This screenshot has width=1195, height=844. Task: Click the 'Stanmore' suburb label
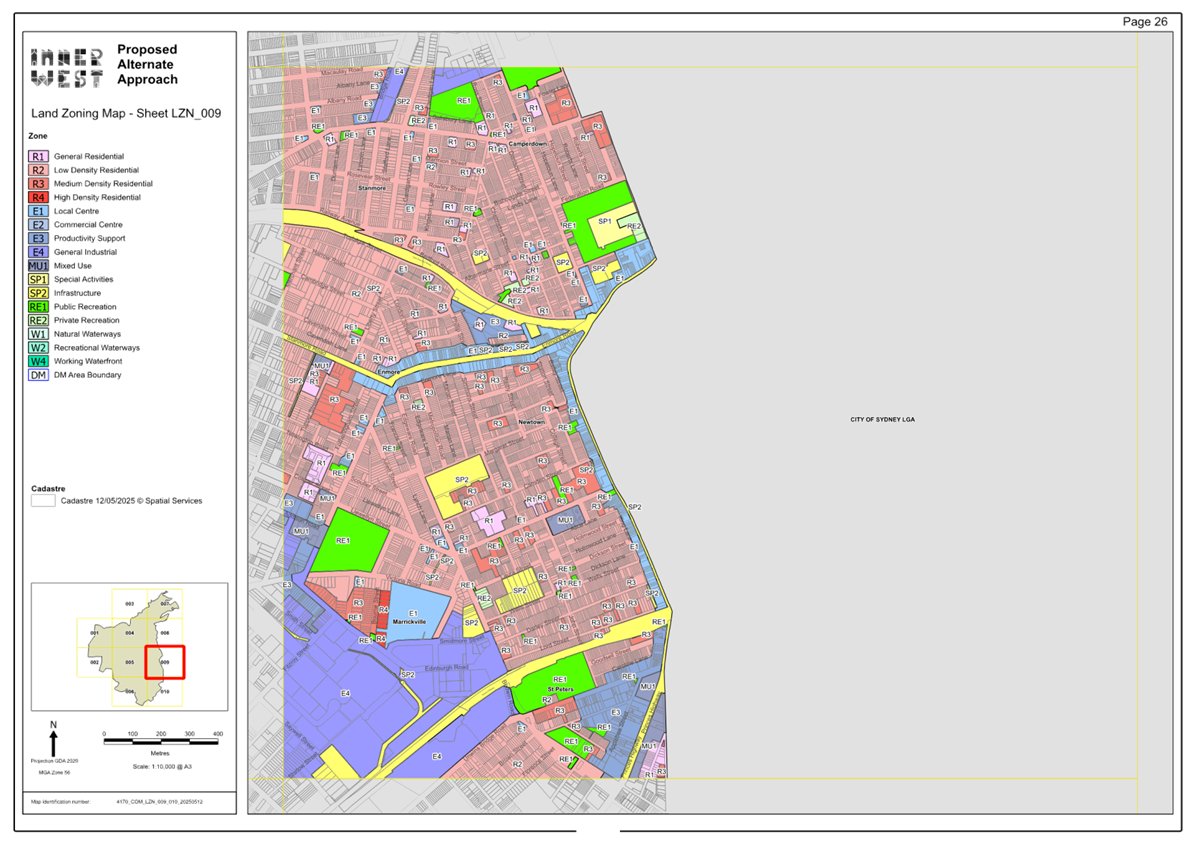coord(372,188)
